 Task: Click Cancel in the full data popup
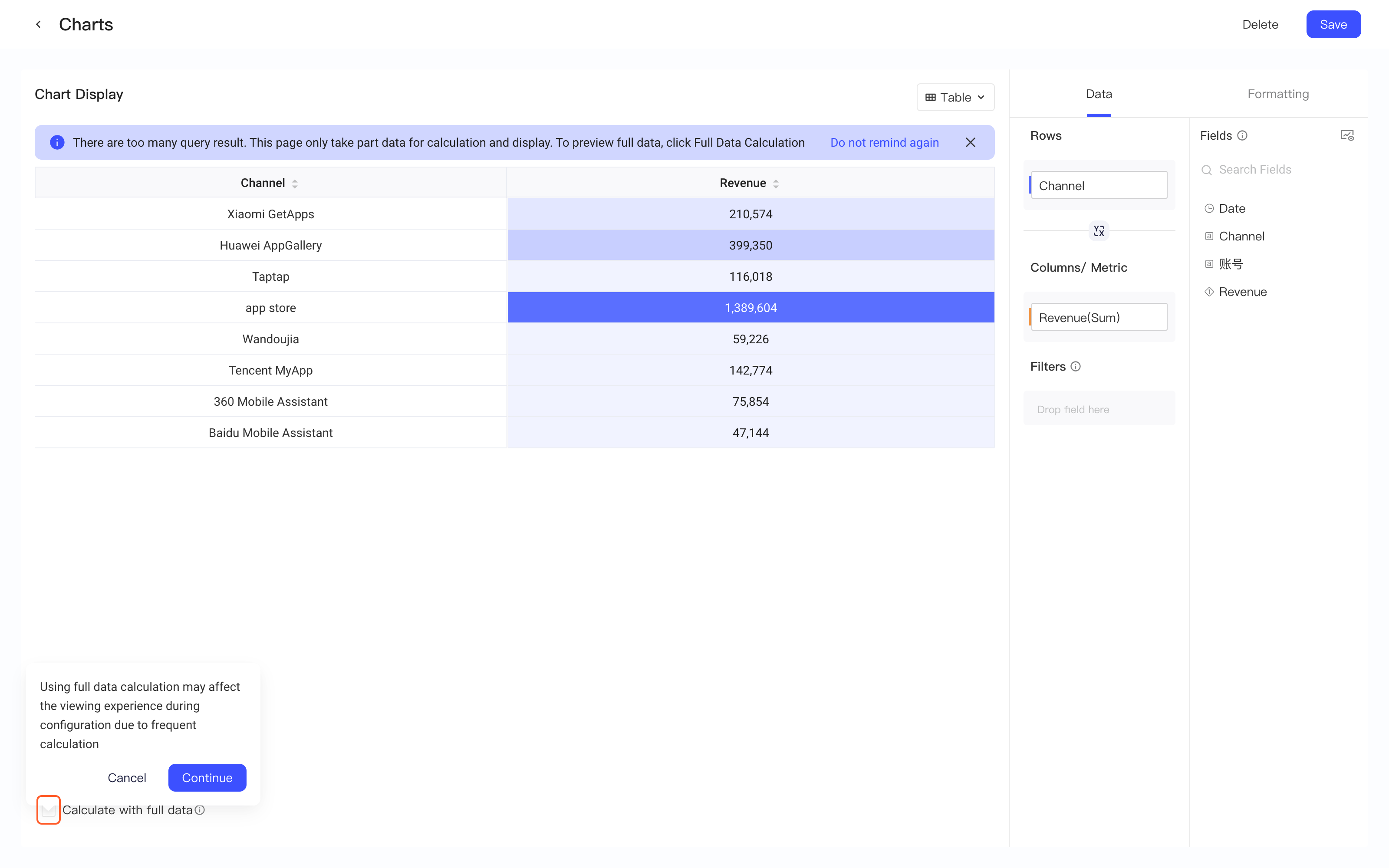(x=127, y=777)
